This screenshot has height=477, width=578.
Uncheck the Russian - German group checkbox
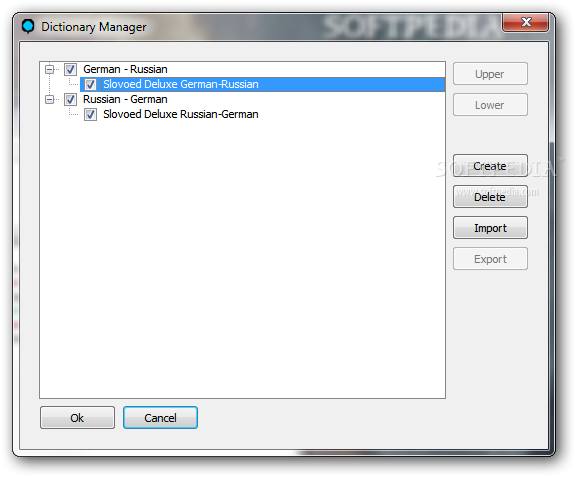(70, 100)
